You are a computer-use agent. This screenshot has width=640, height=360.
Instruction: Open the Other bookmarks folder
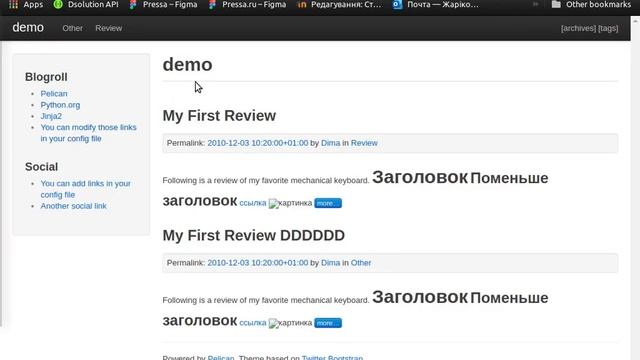[591, 4]
